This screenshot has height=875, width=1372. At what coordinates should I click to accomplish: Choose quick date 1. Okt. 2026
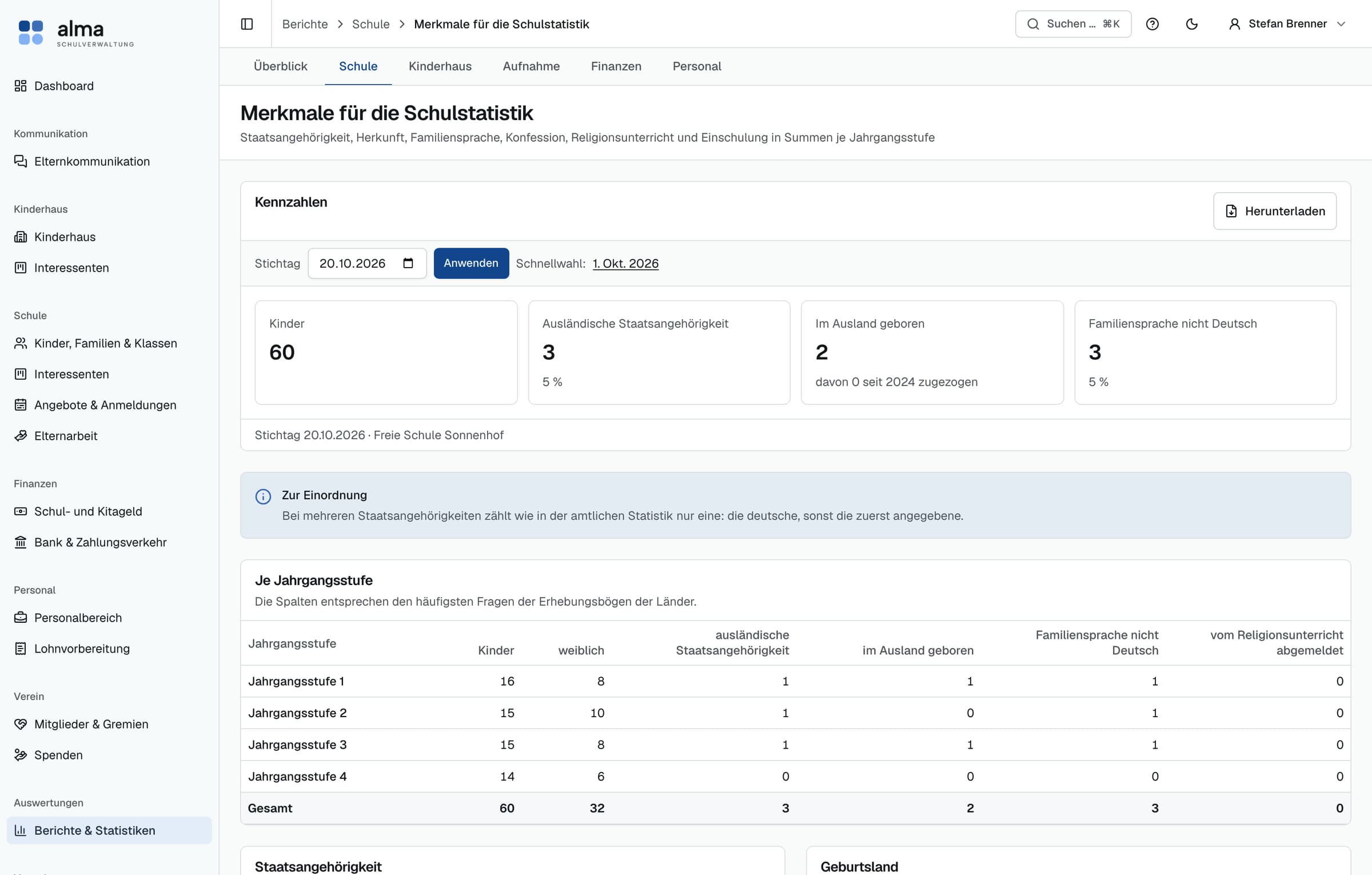point(625,264)
